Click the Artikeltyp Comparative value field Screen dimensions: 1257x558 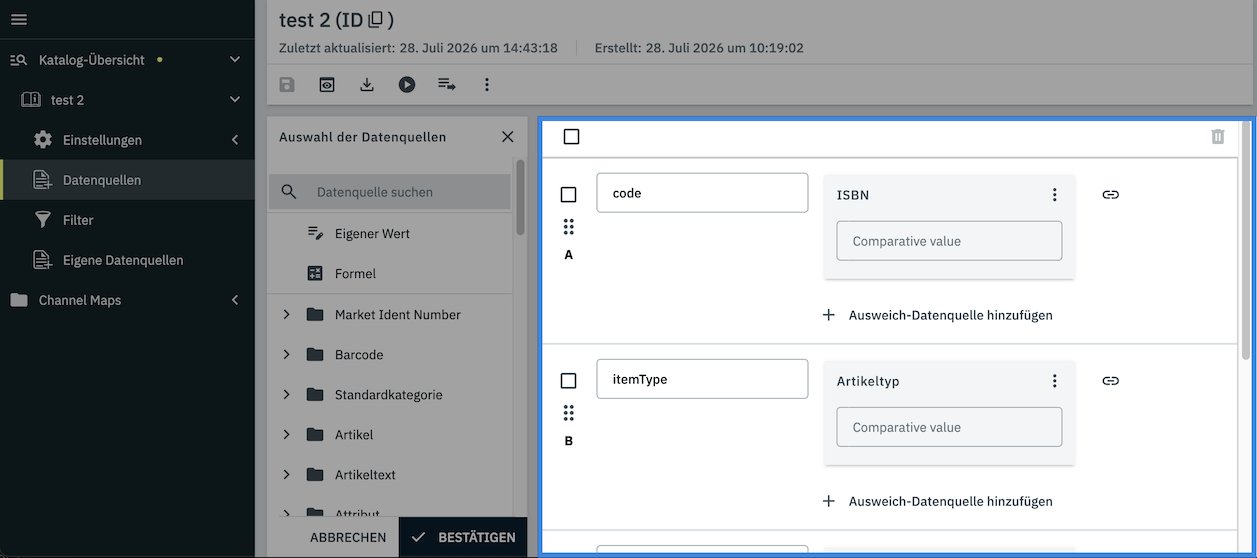[949, 427]
